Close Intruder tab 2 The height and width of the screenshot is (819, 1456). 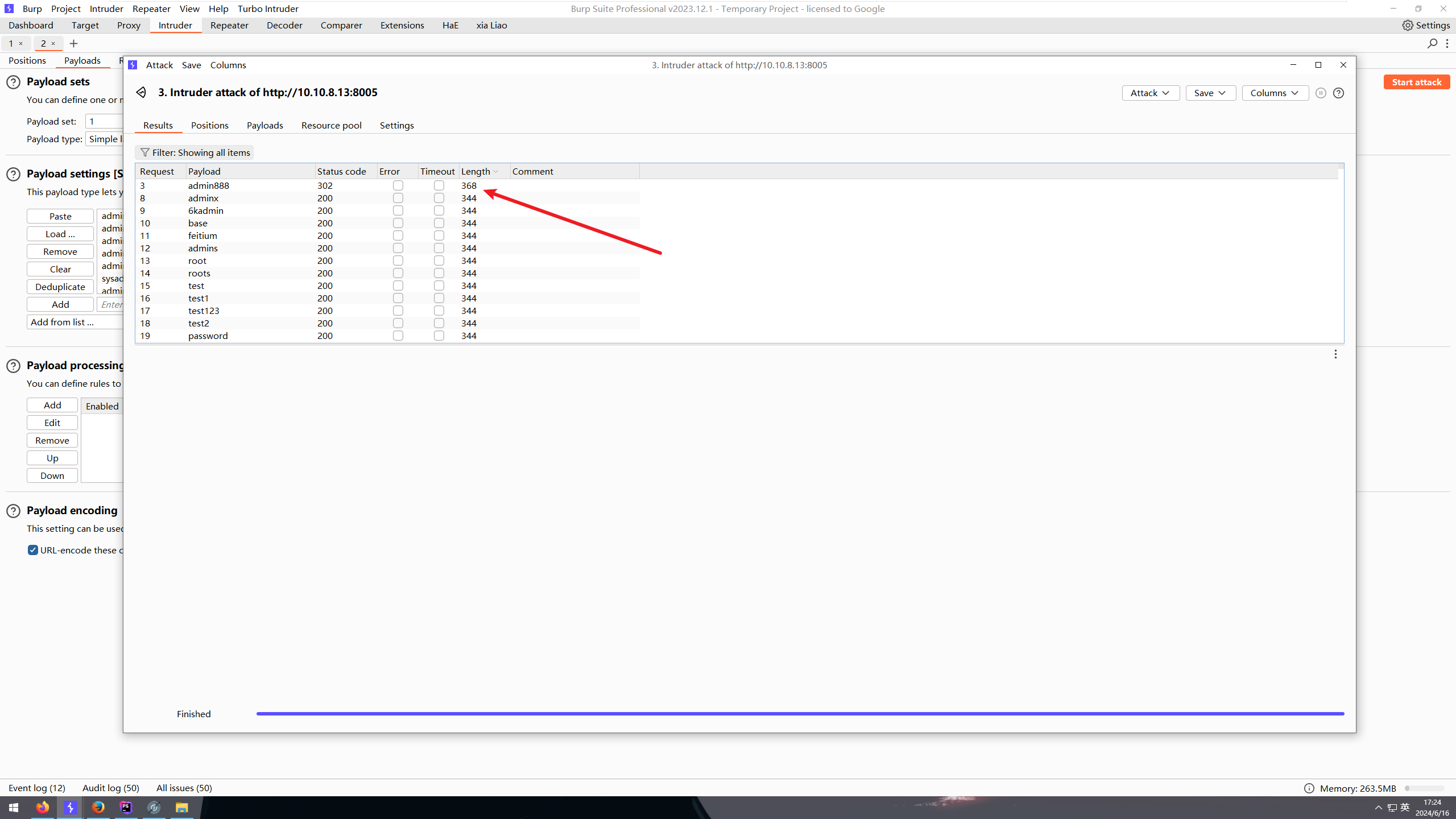click(x=53, y=43)
